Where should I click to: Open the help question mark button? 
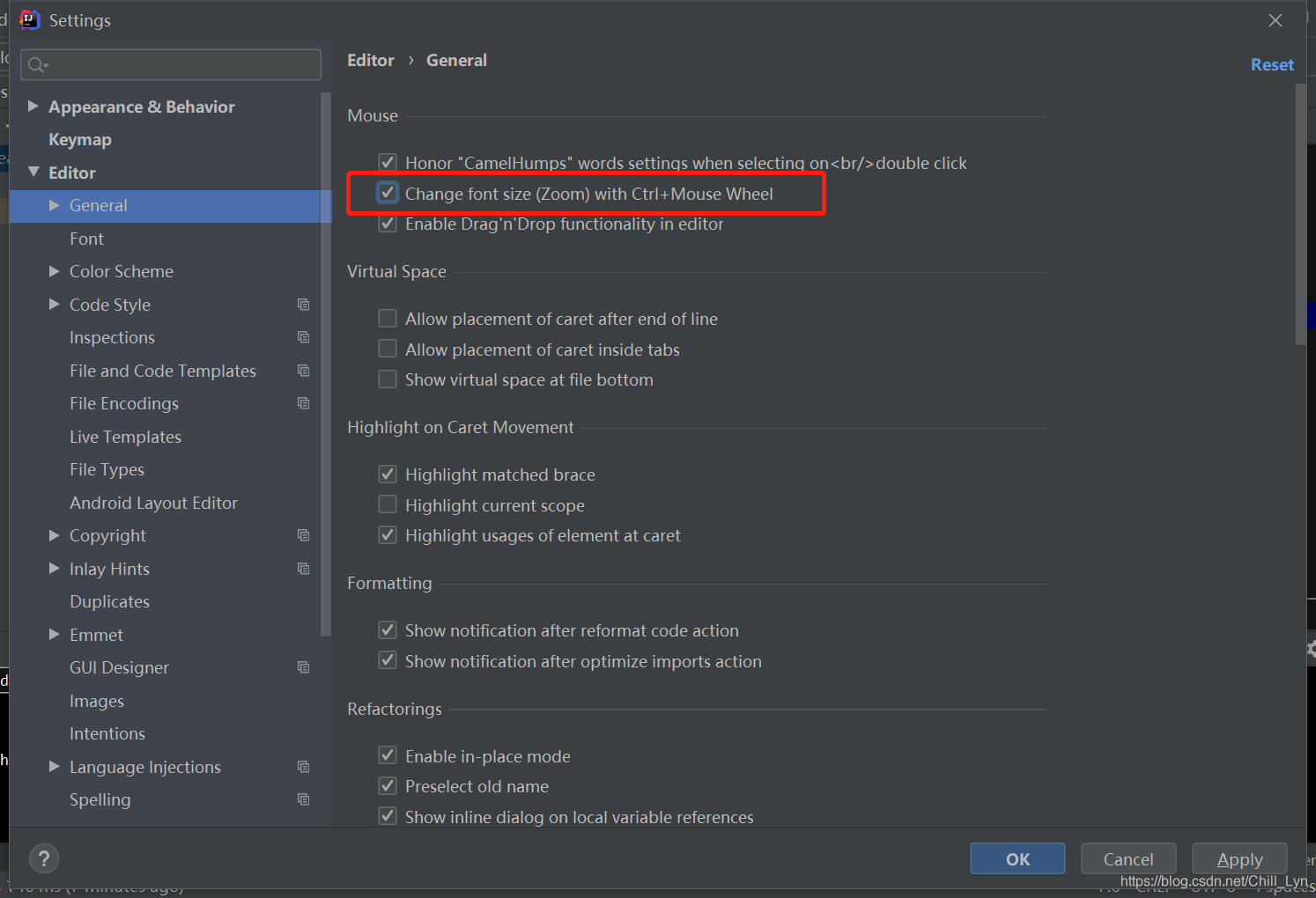click(44, 858)
